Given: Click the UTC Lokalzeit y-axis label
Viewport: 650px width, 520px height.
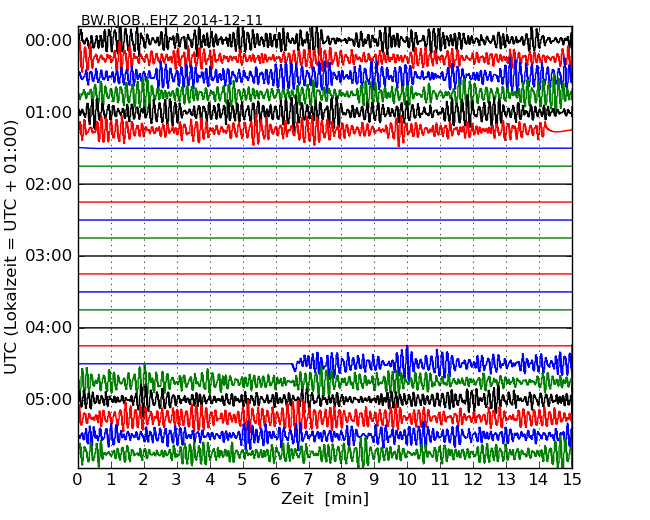Looking at the screenshot, I should click(11, 248).
